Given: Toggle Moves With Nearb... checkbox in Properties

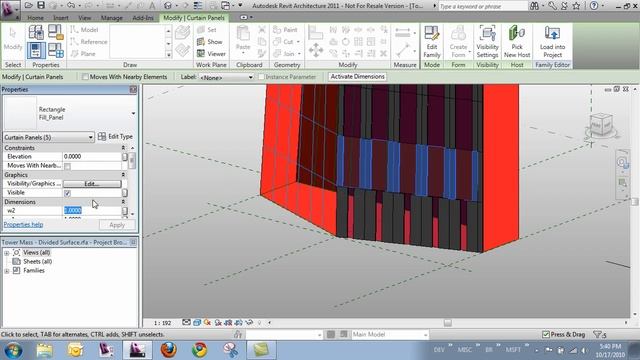Looking at the screenshot, I should tap(67, 166).
